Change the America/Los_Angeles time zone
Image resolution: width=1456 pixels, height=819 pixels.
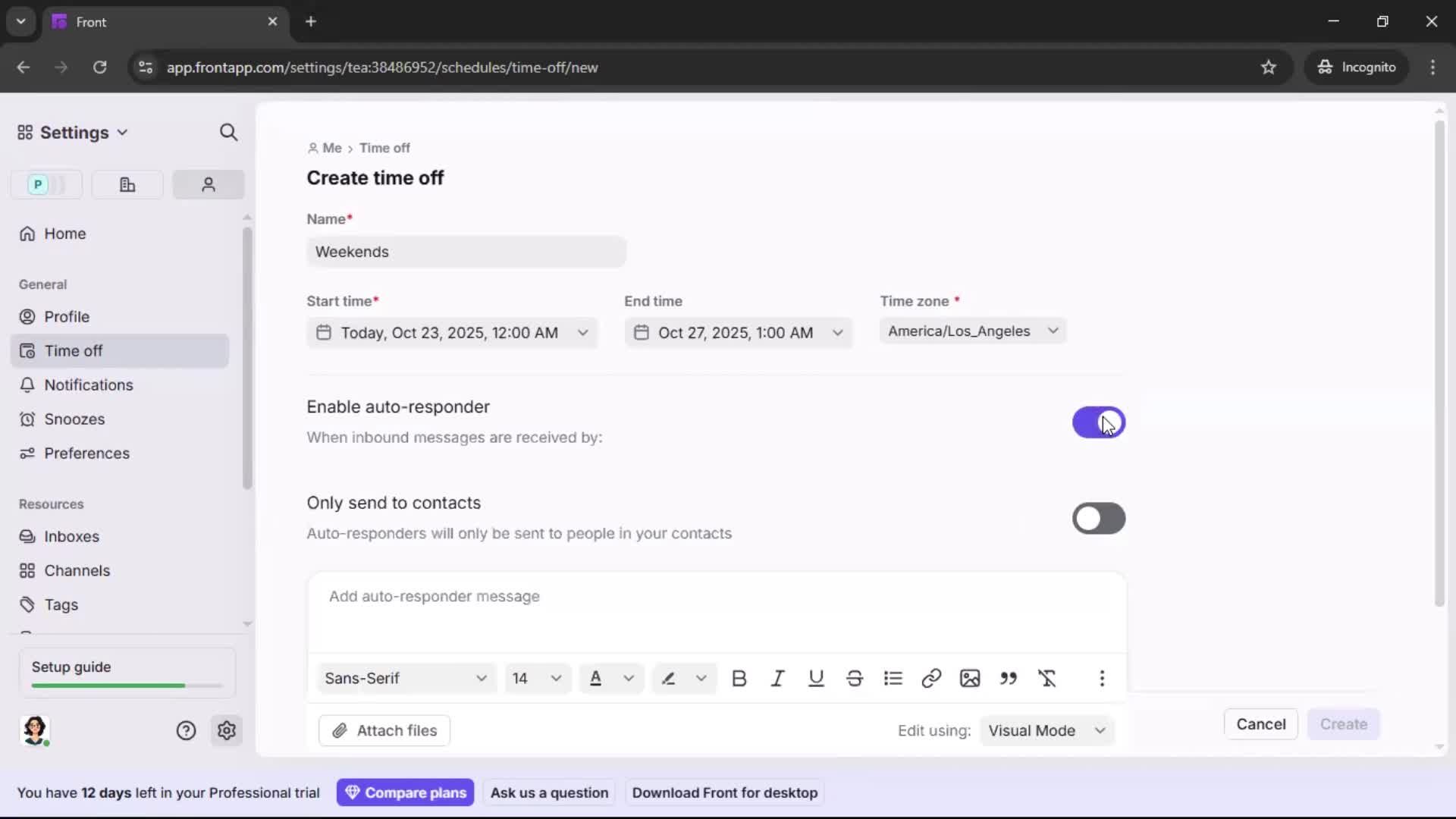pos(973,331)
